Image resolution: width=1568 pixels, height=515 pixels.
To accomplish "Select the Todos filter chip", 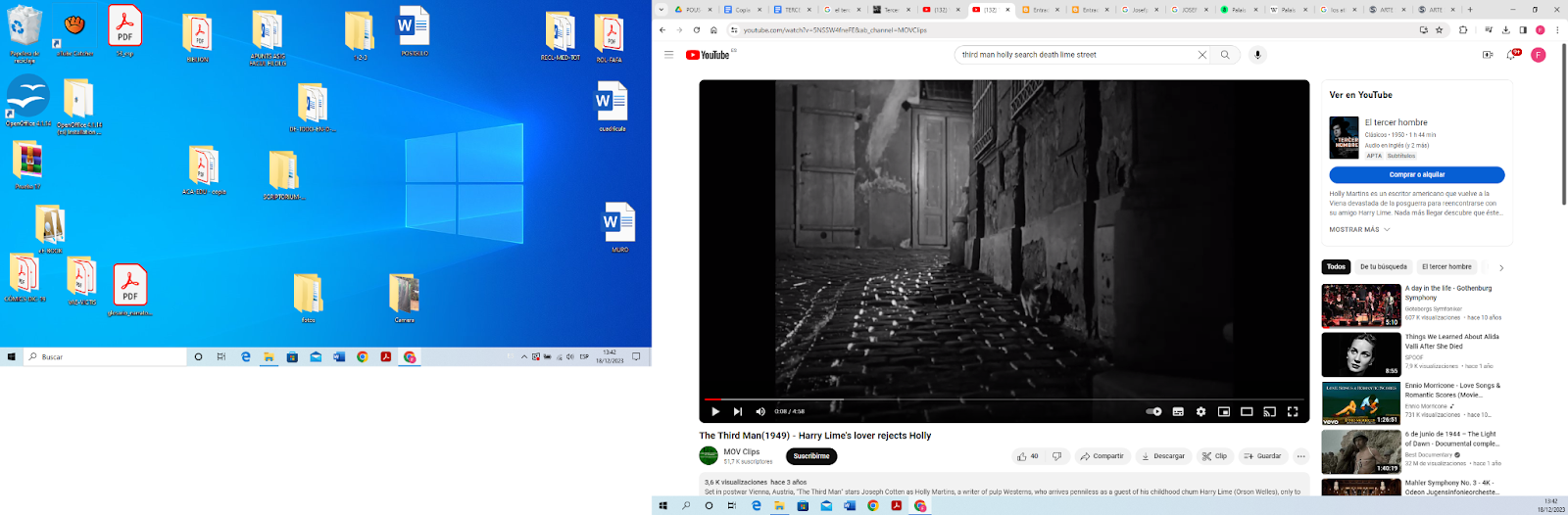I will [x=1336, y=266].
